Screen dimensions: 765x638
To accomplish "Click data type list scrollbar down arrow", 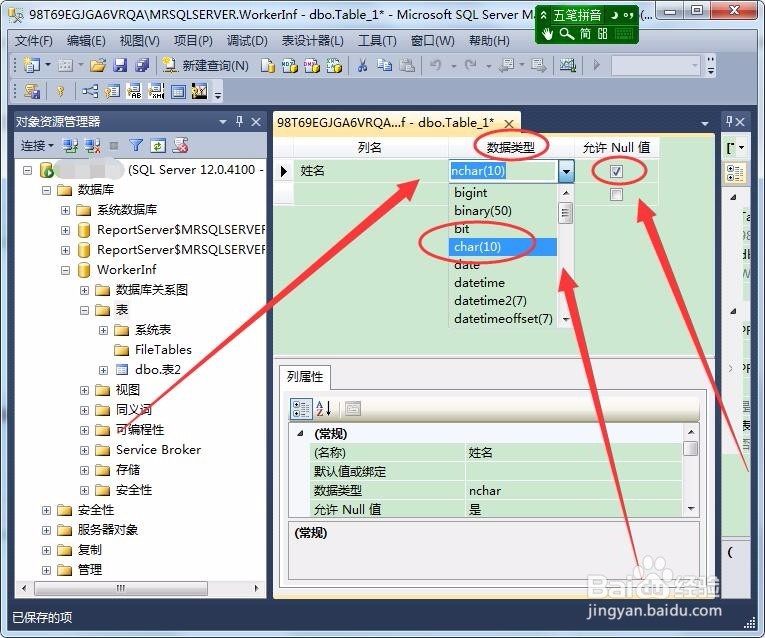I will pos(566,319).
